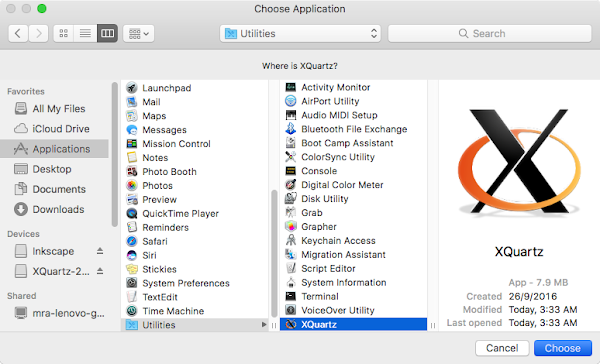The width and height of the screenshot is (600, 364).
Task: Select VoiceOver Utility in Utilities
Action: (354, 310)
